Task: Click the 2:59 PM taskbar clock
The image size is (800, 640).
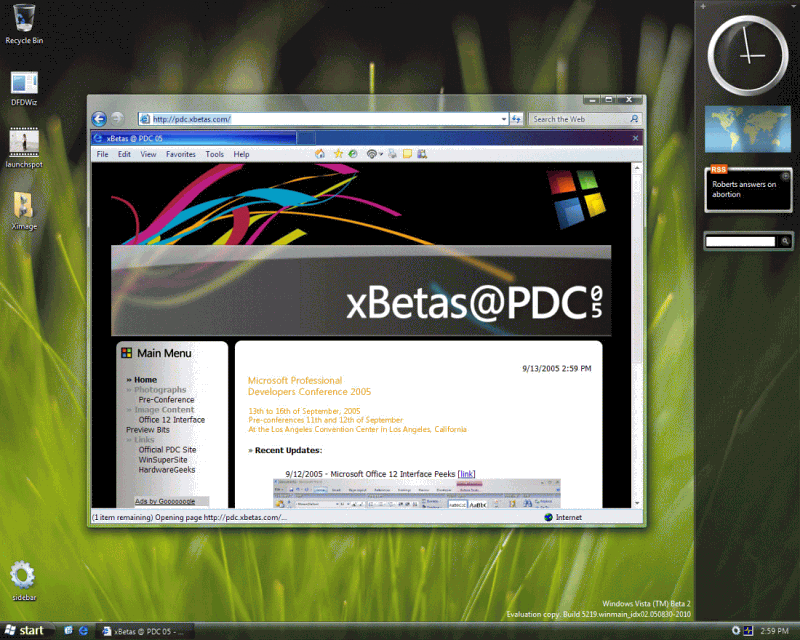Action: (x=774, y=631)
